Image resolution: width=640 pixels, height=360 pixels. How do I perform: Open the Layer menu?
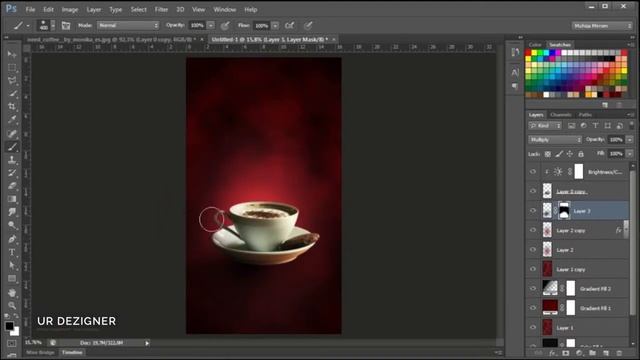(93, 9)
